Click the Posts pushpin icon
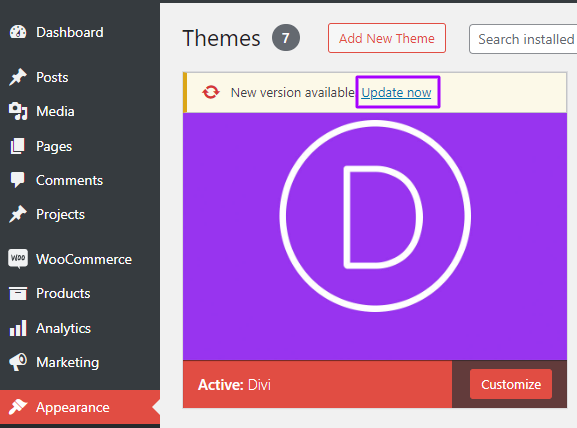This screenshot has width=577, height=428. coord(18,77)
